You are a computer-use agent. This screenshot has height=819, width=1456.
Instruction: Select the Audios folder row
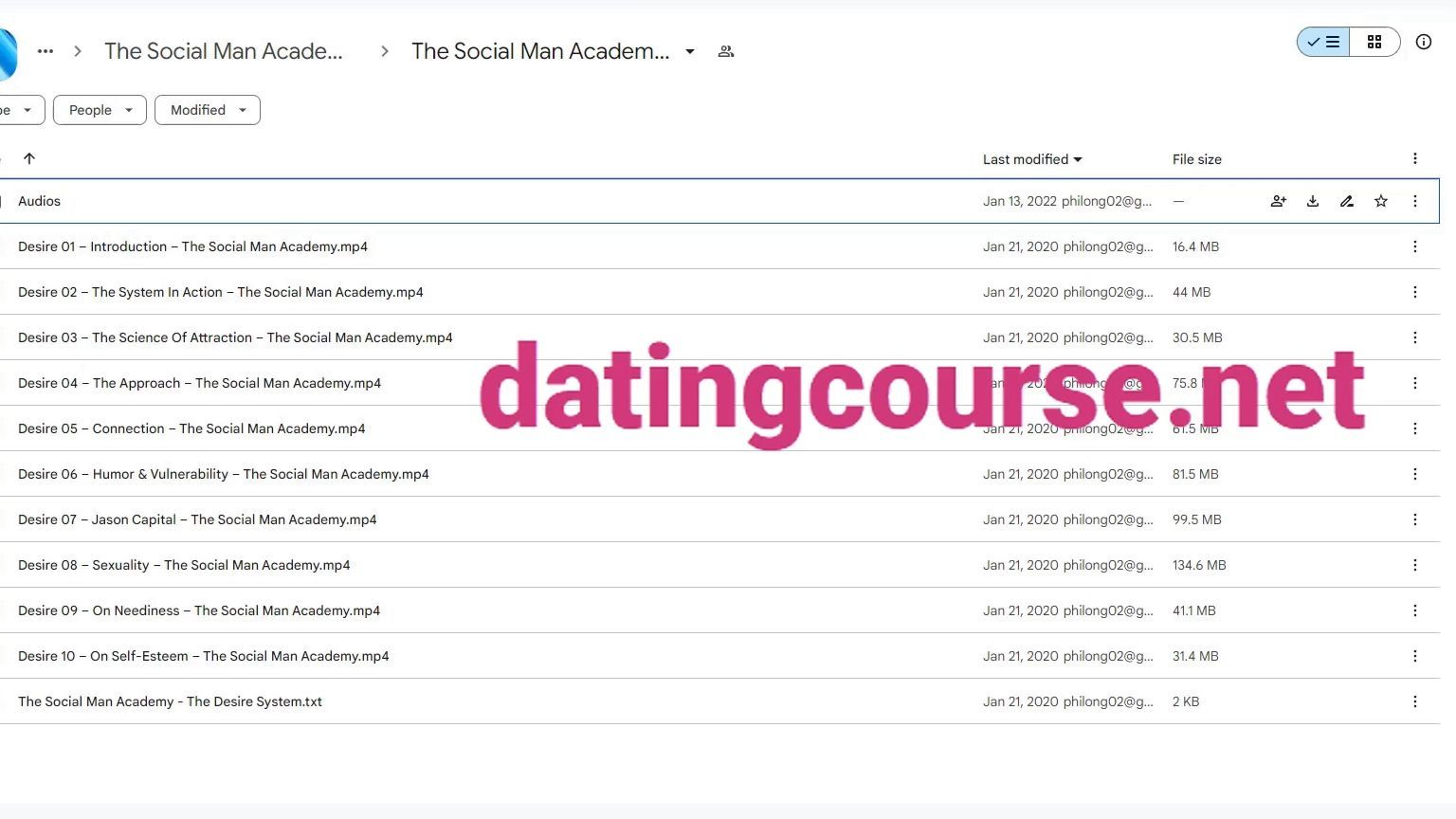[x=719, y=201]
